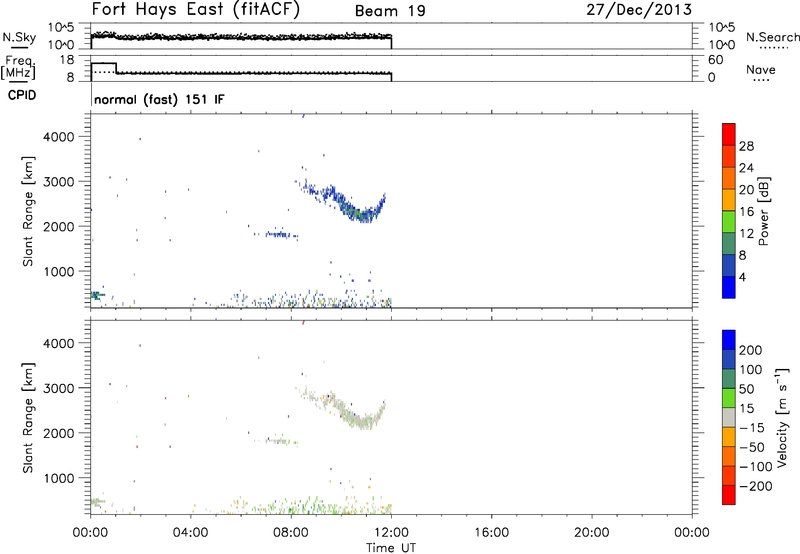The image size is (800, 554).
Task: Click the '12:00' time tick label
Action: pos(391,533)
